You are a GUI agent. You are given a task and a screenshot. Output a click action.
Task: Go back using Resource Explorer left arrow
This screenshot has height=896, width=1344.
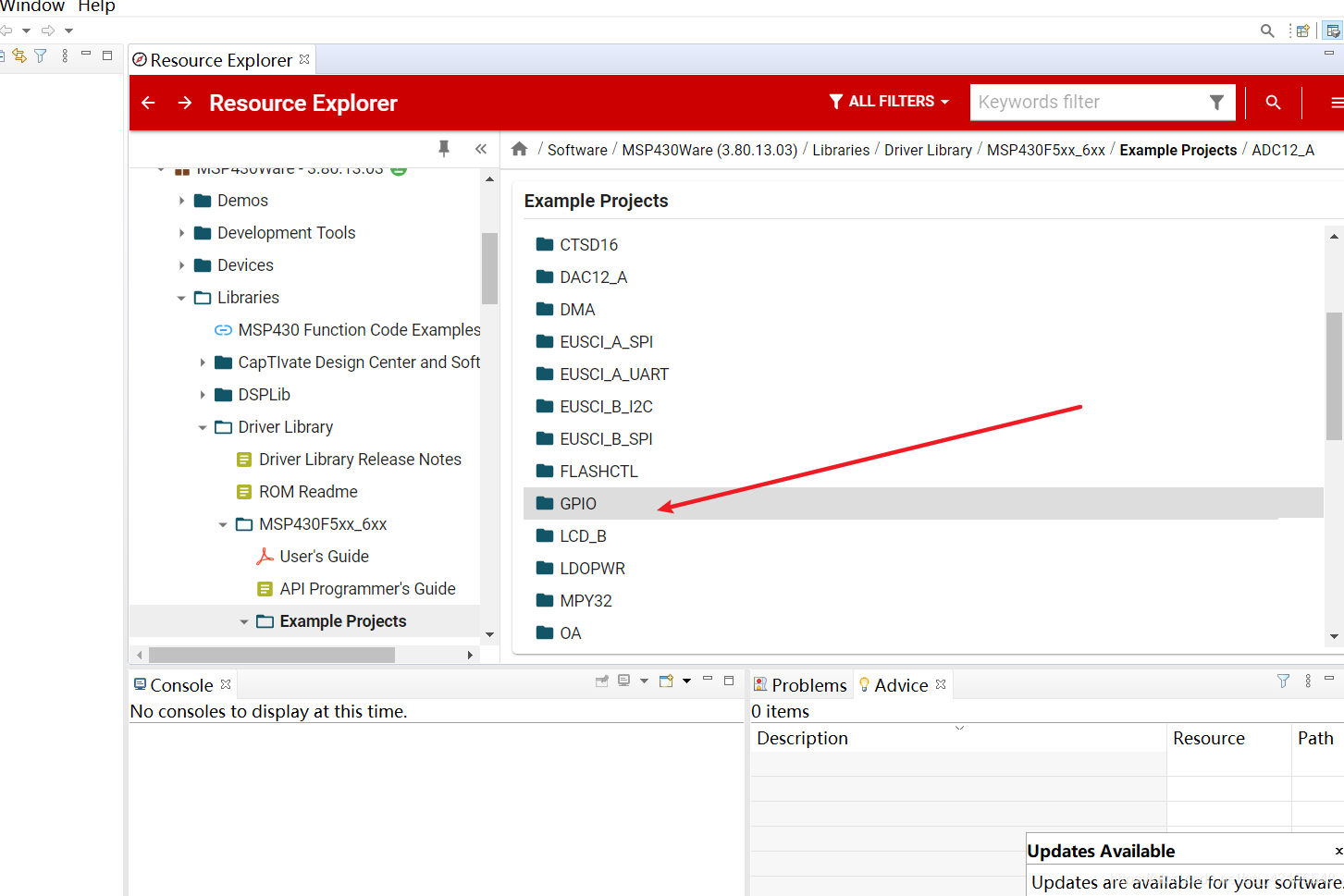coord(148,103)
